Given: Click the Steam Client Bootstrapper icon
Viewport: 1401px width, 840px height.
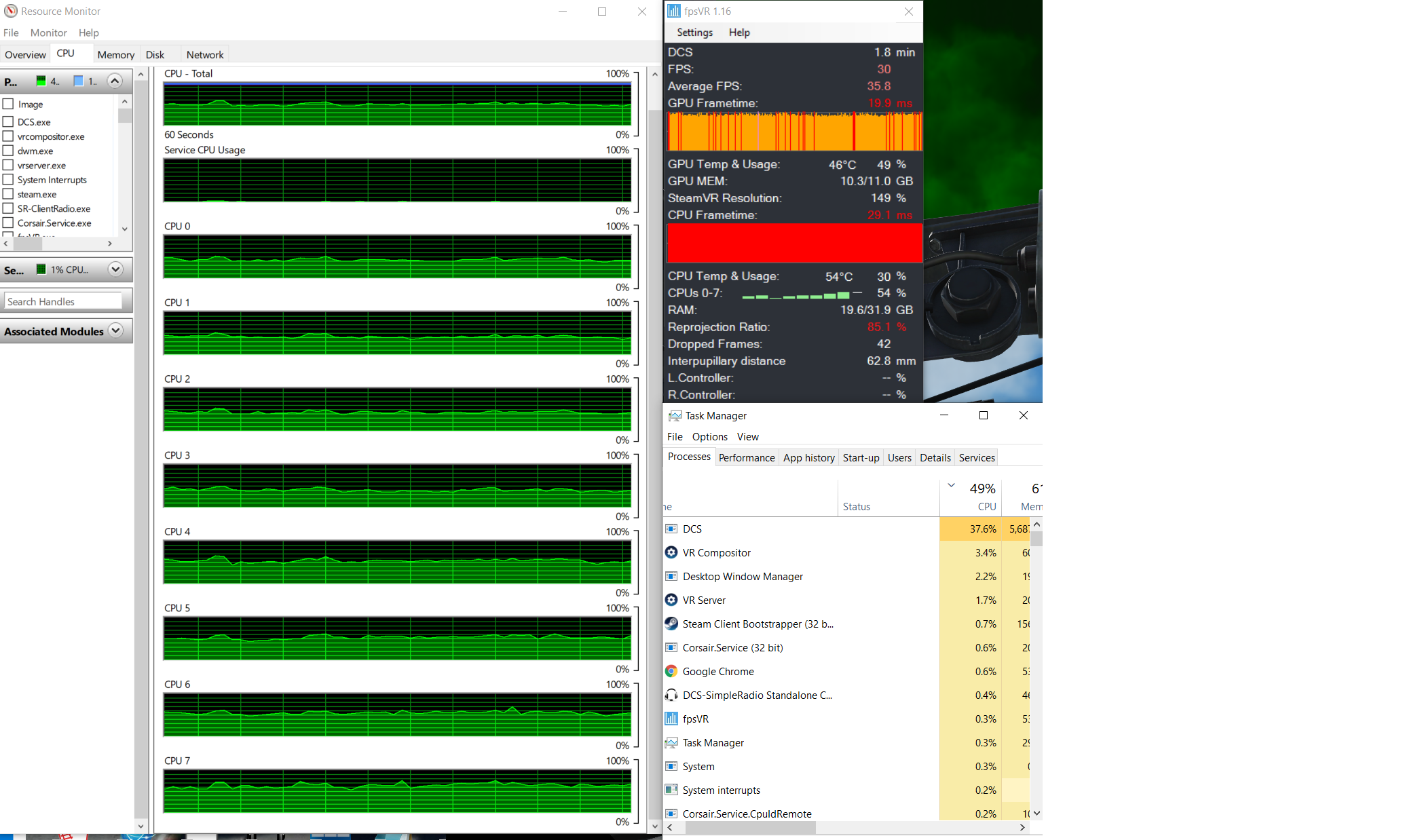Looking at the screenshot, I should point(671,624).
